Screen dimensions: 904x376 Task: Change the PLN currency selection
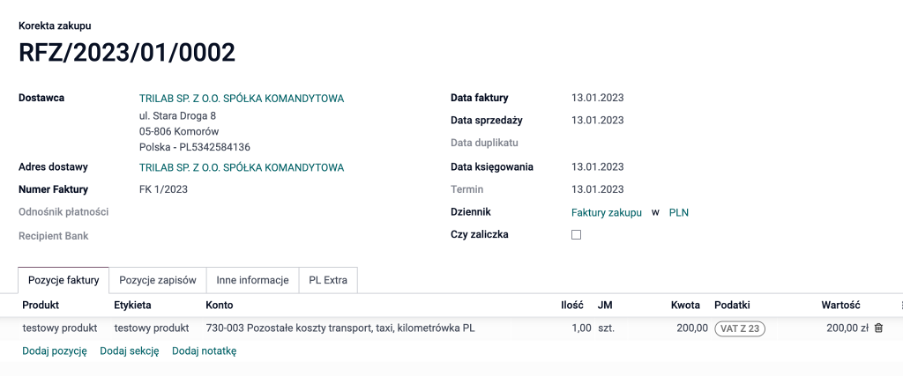(x=679, y=213)
